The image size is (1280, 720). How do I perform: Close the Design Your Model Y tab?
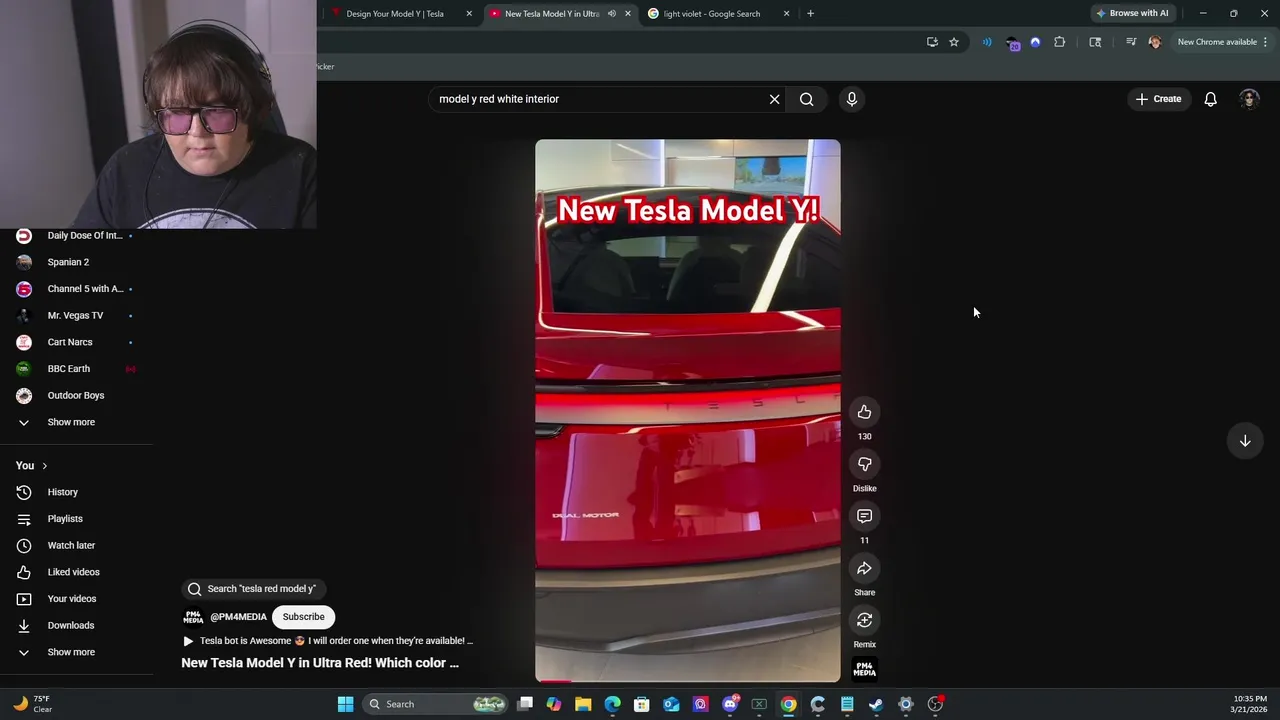tap(469, 14)
